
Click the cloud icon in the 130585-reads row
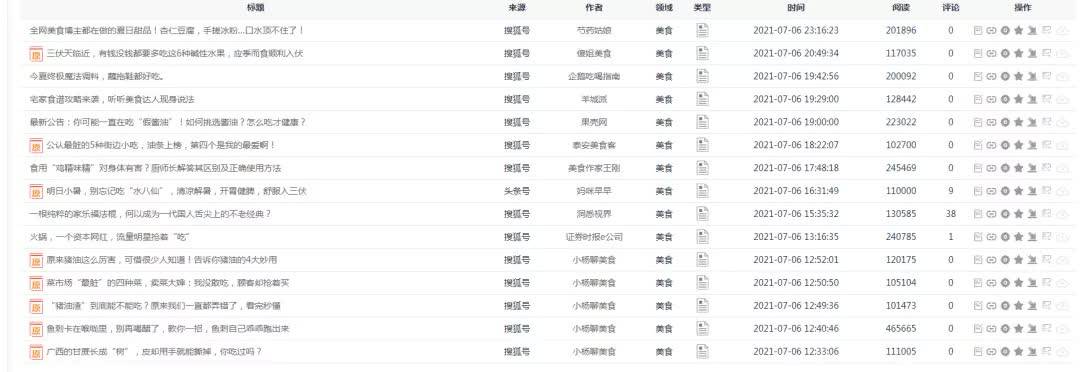1062,214
